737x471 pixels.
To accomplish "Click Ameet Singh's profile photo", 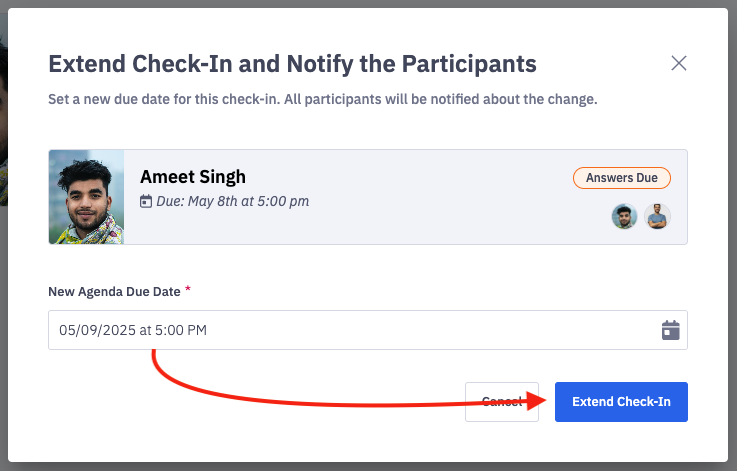I will (x=86, y=197).
